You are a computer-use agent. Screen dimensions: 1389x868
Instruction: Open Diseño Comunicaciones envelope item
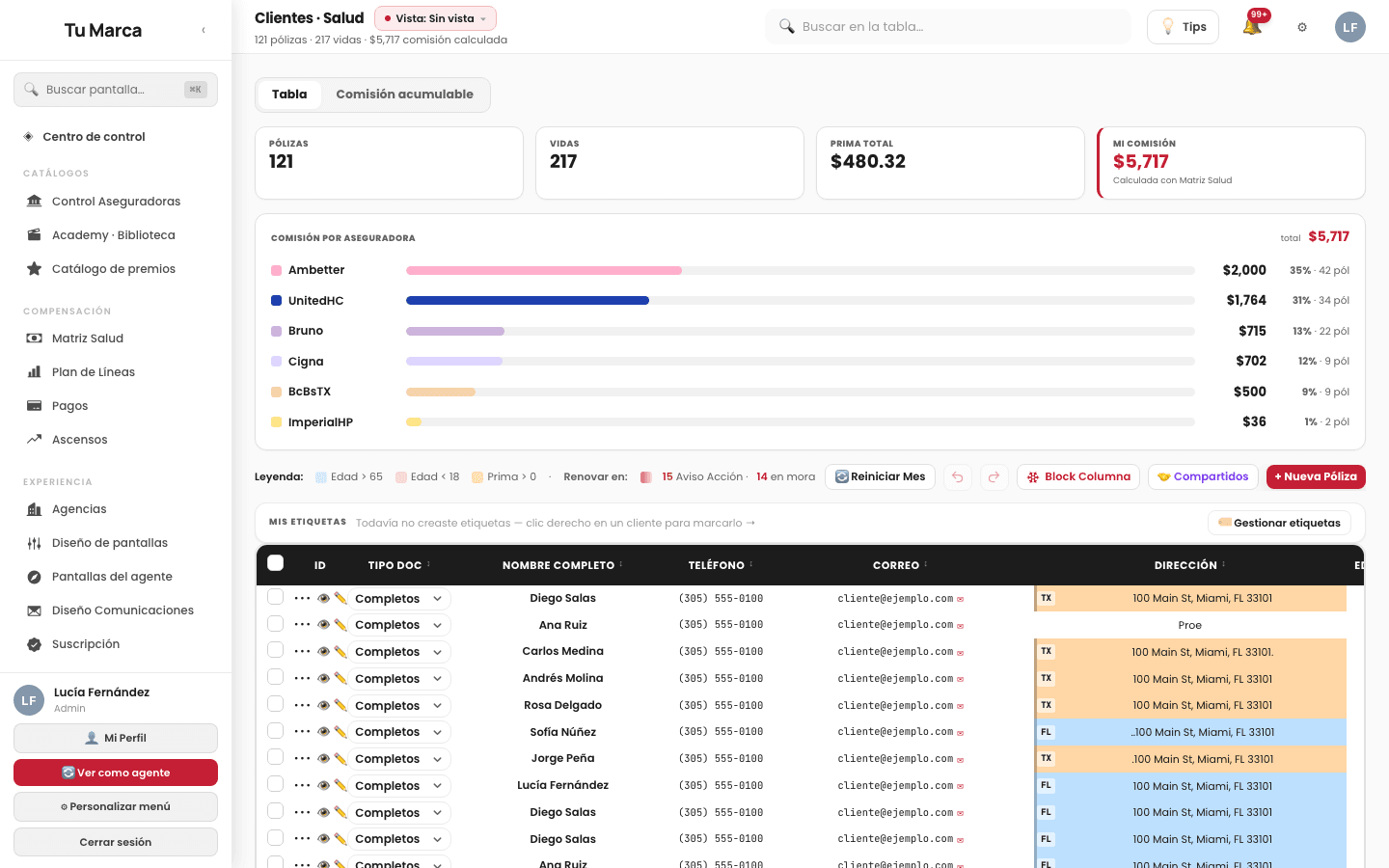click(x=116, y=610)
